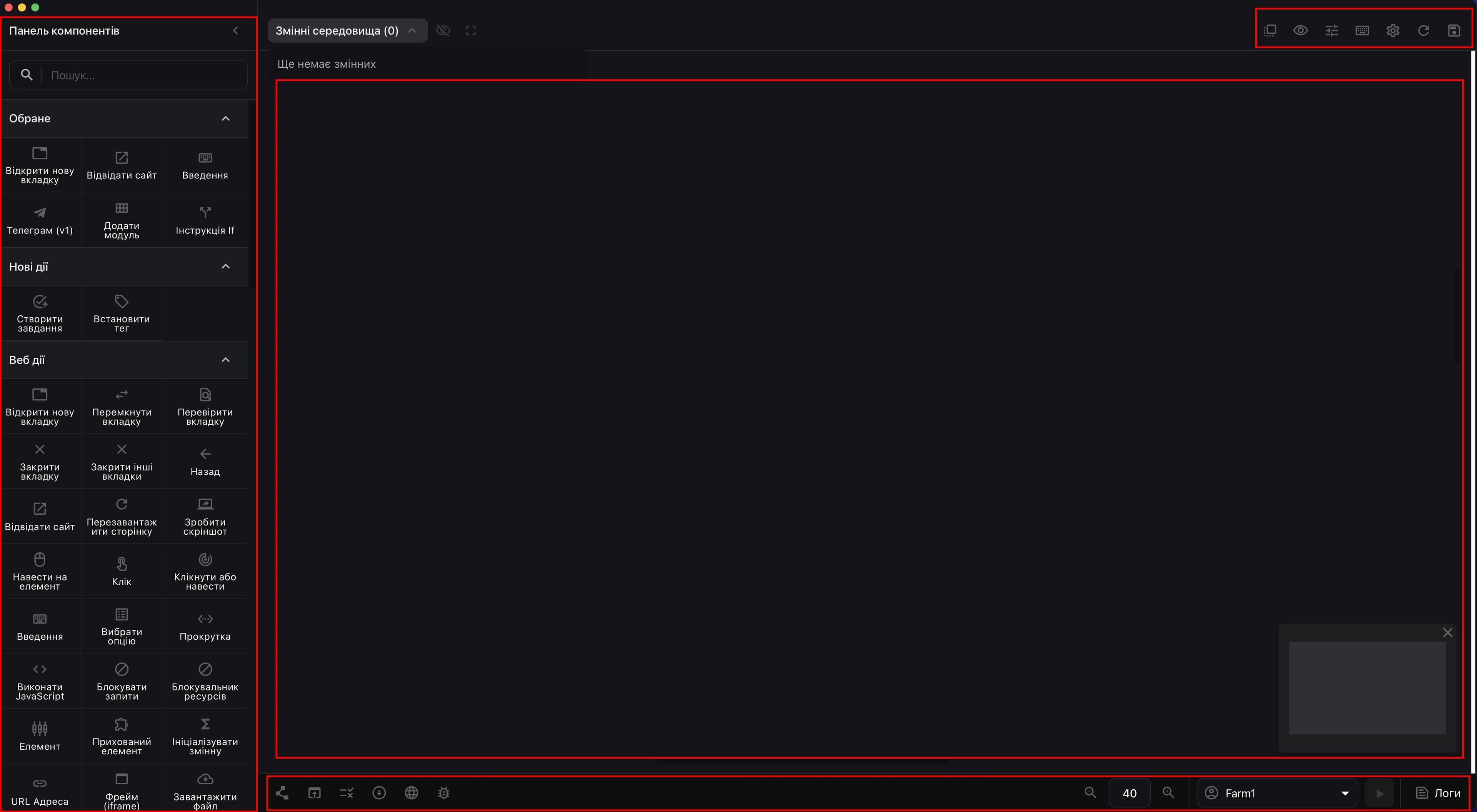Collapse Панель компонентів with the arrow
This screenshot has height=812, width=1477.
coord(236,30)
